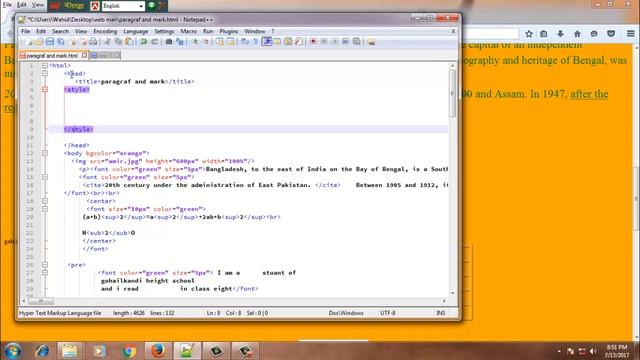Click the 'after the' link in Firefox page
The width and height of the screenshot is (640, 360).
(589, 94)
